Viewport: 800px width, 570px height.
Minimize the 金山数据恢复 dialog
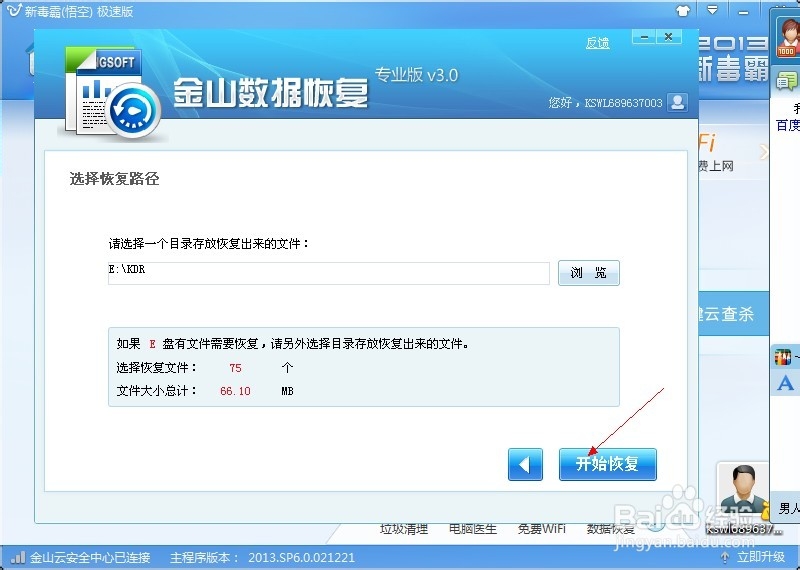[x=644, y=37]
